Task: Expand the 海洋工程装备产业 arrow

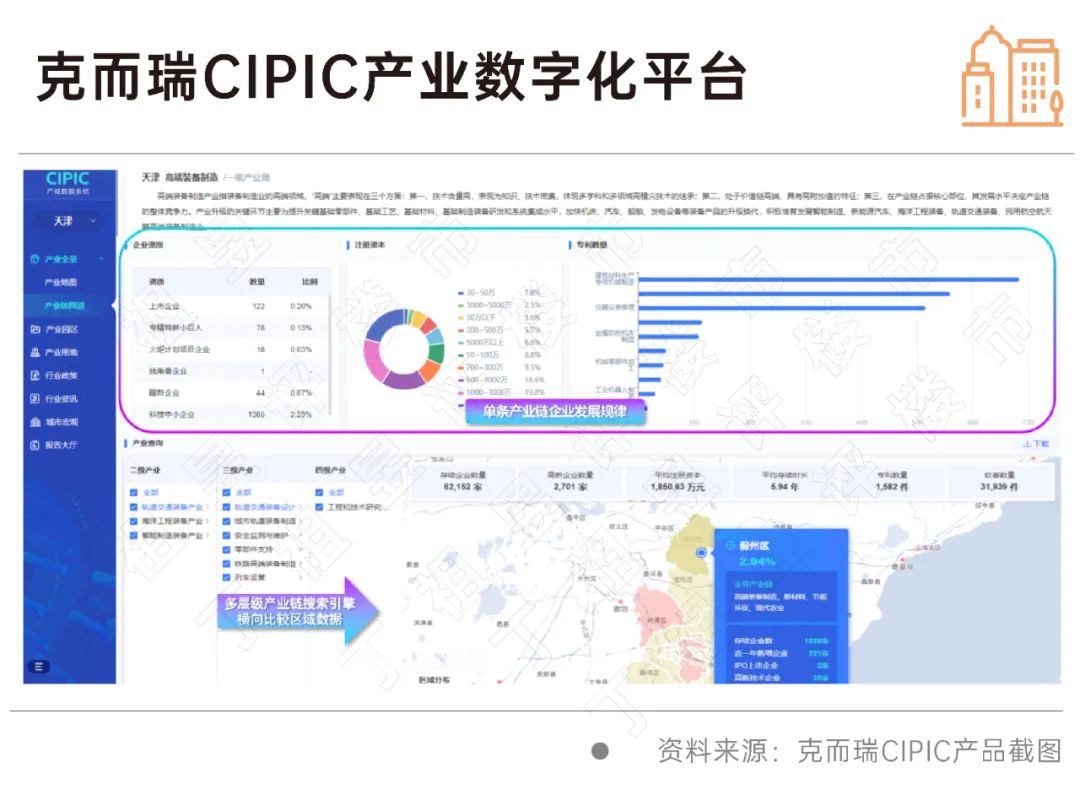Action: point(208,521)
